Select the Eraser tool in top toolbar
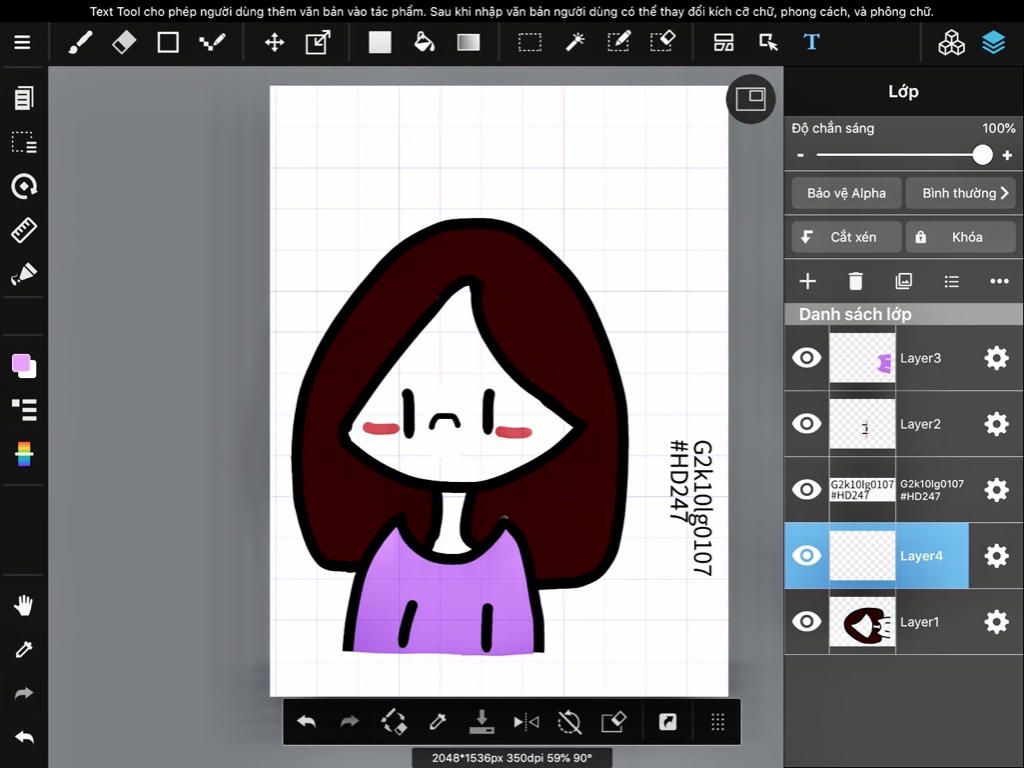 tap(124, 43)
